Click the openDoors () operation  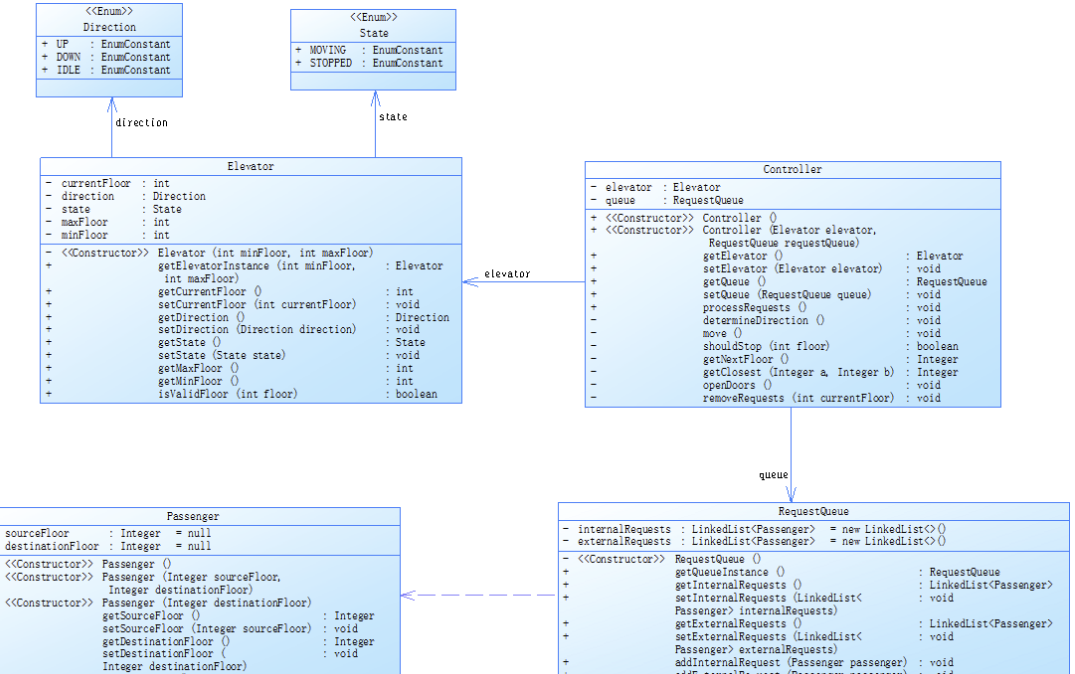click(x=766, y=385)
